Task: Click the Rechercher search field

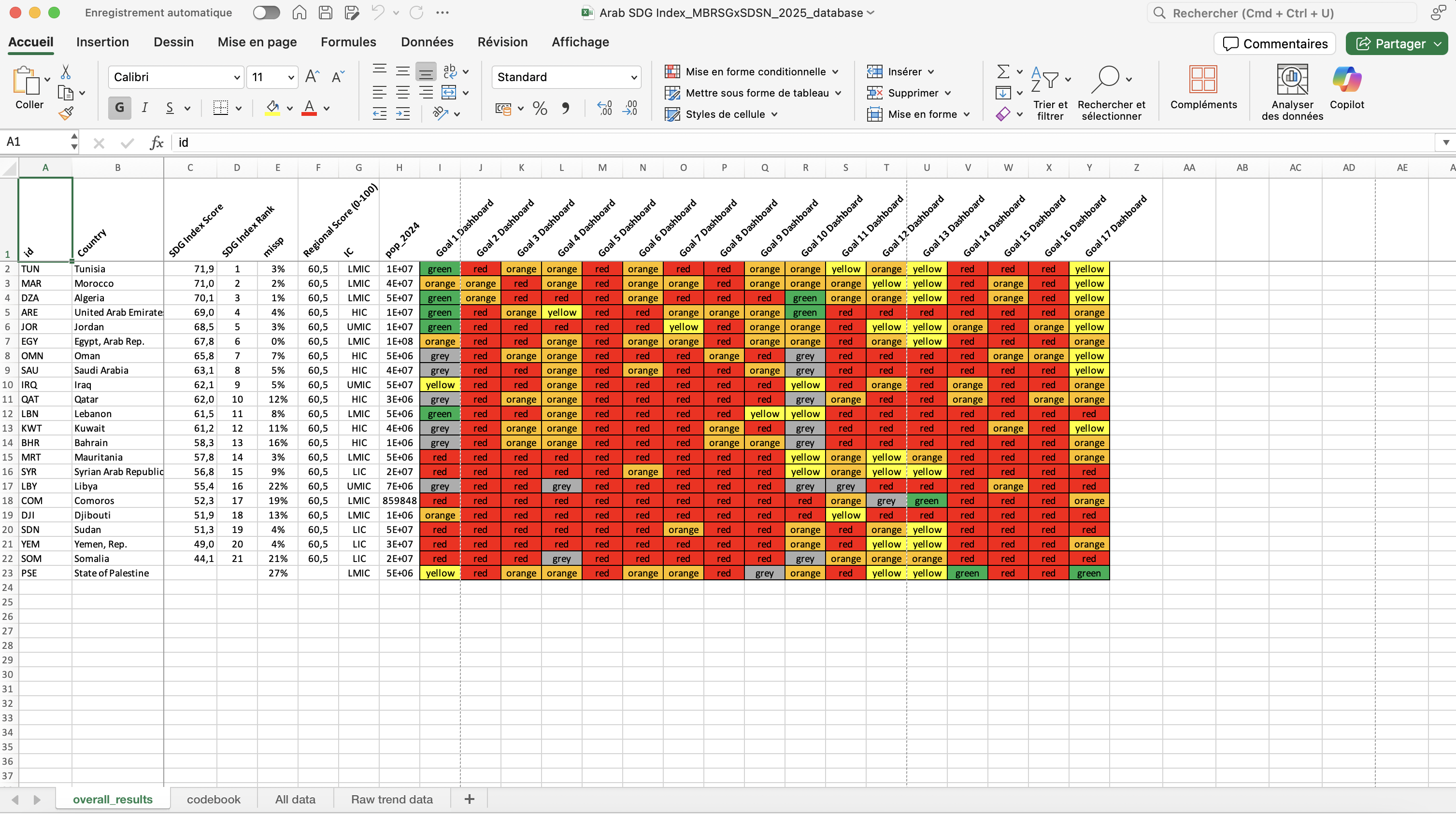Action: 1283,13
